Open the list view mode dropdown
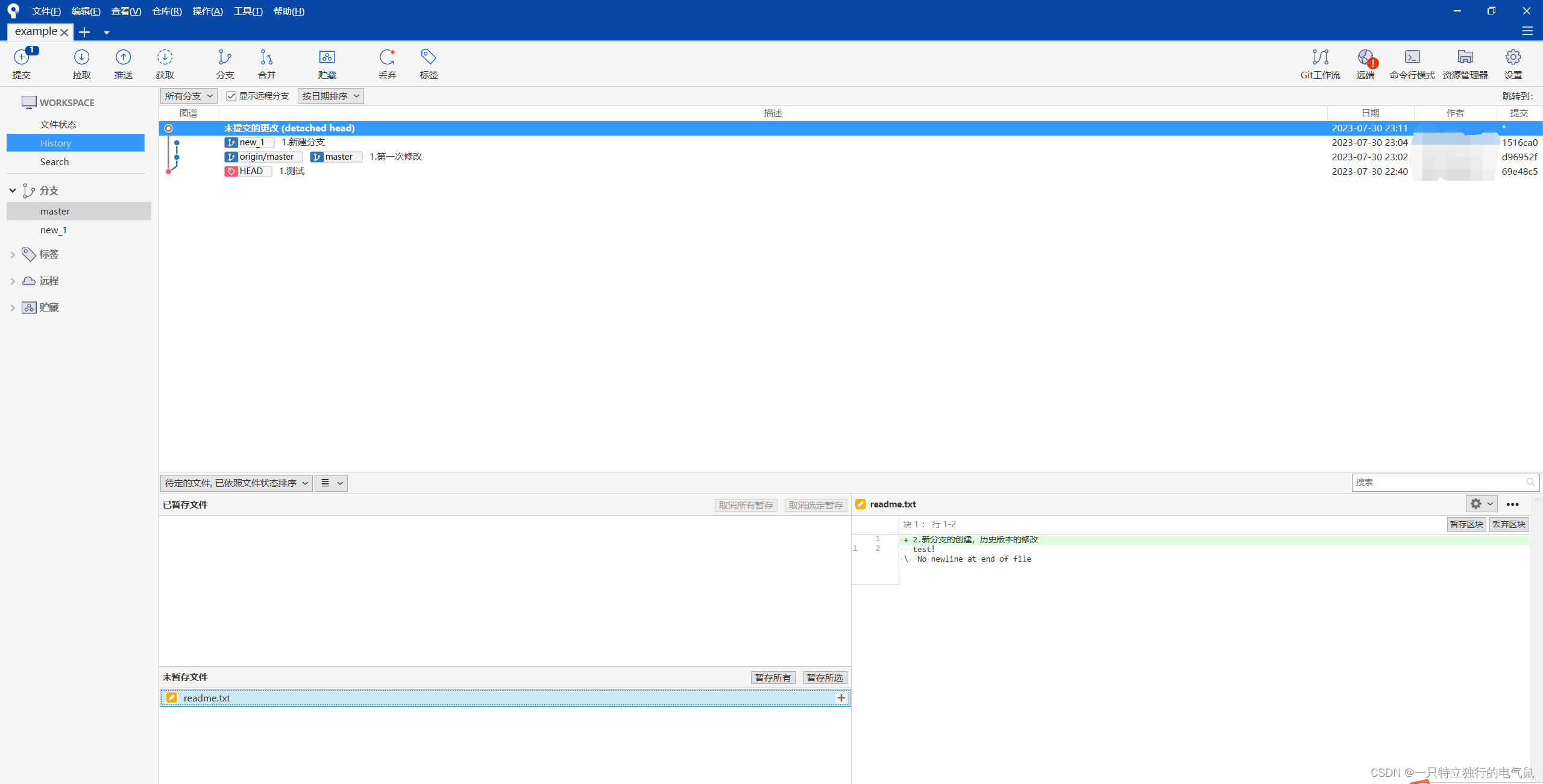This screenshot has width=1543, height=784. (x=331, y=483)
